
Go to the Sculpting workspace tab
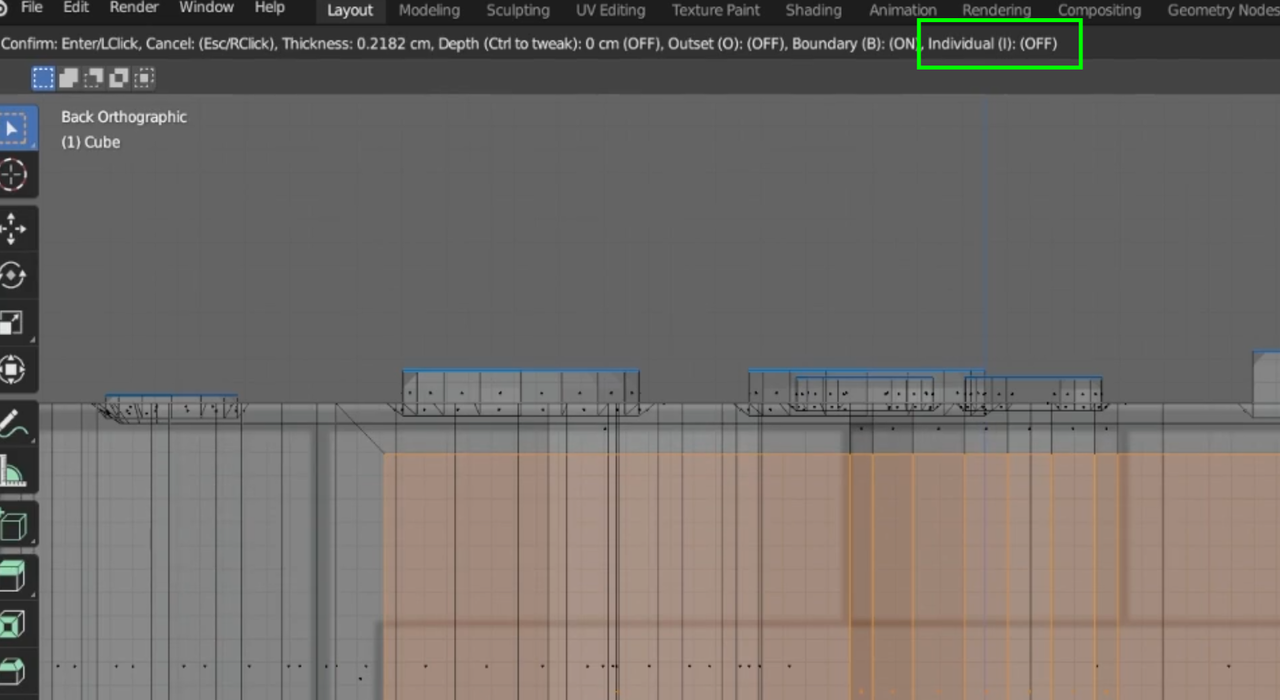[x=518, y=11]
